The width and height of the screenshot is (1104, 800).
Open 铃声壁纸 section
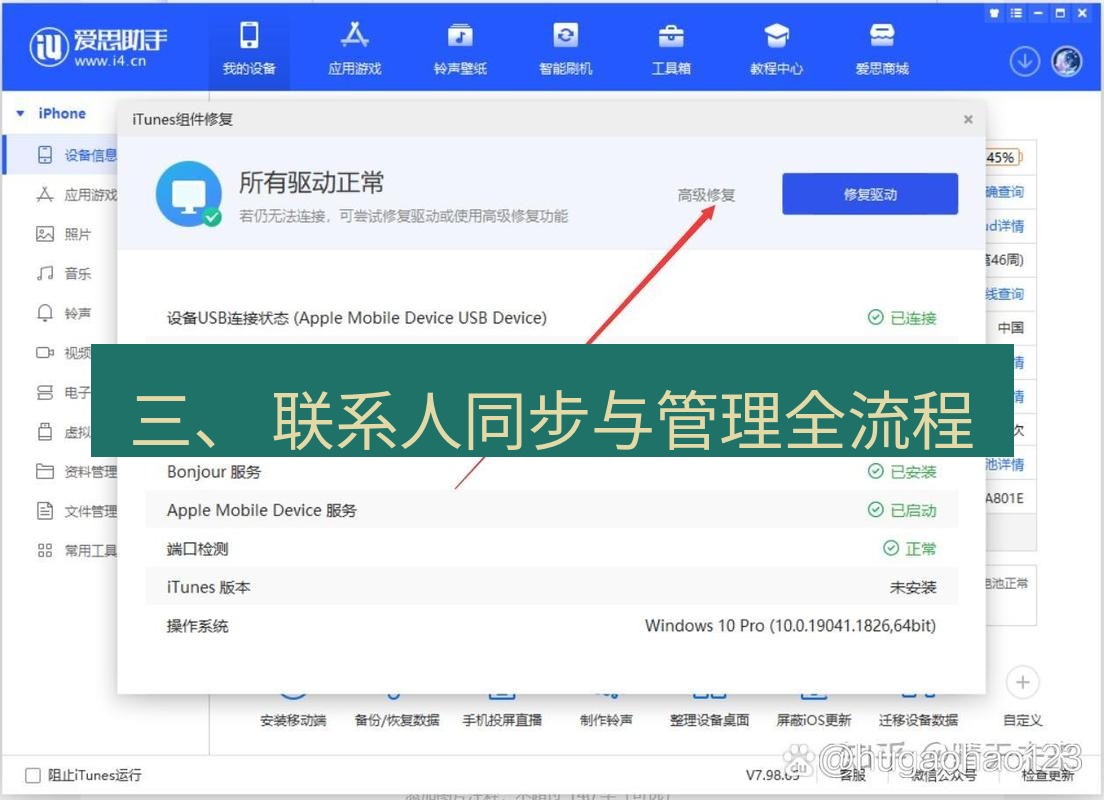pos(460,49)
